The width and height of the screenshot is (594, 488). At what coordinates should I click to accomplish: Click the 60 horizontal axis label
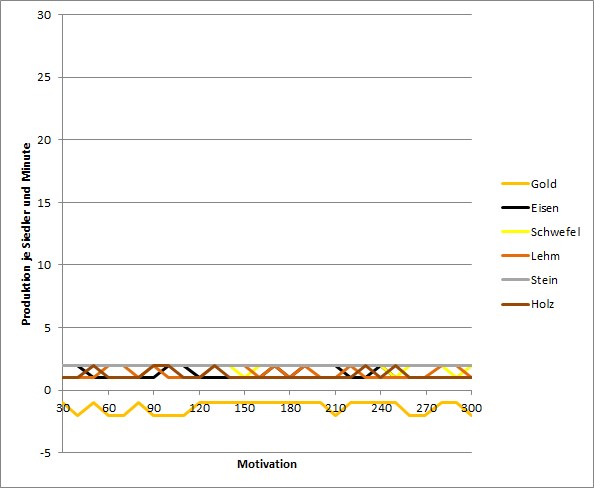click(x=108, y=408)
